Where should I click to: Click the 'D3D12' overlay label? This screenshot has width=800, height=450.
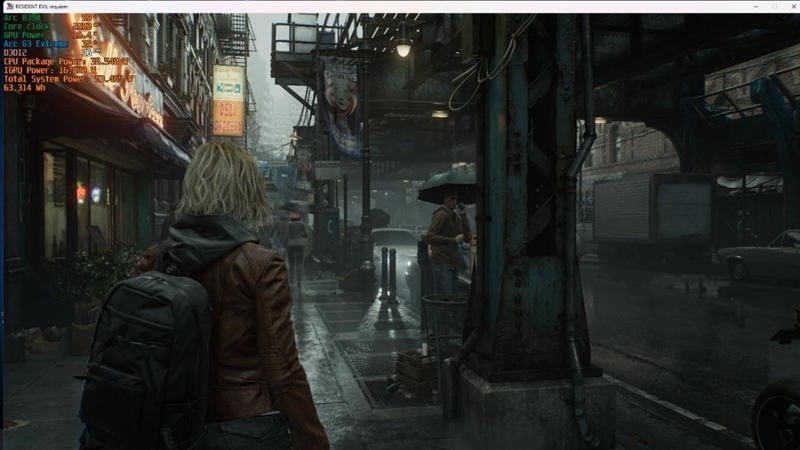[15, 53]
